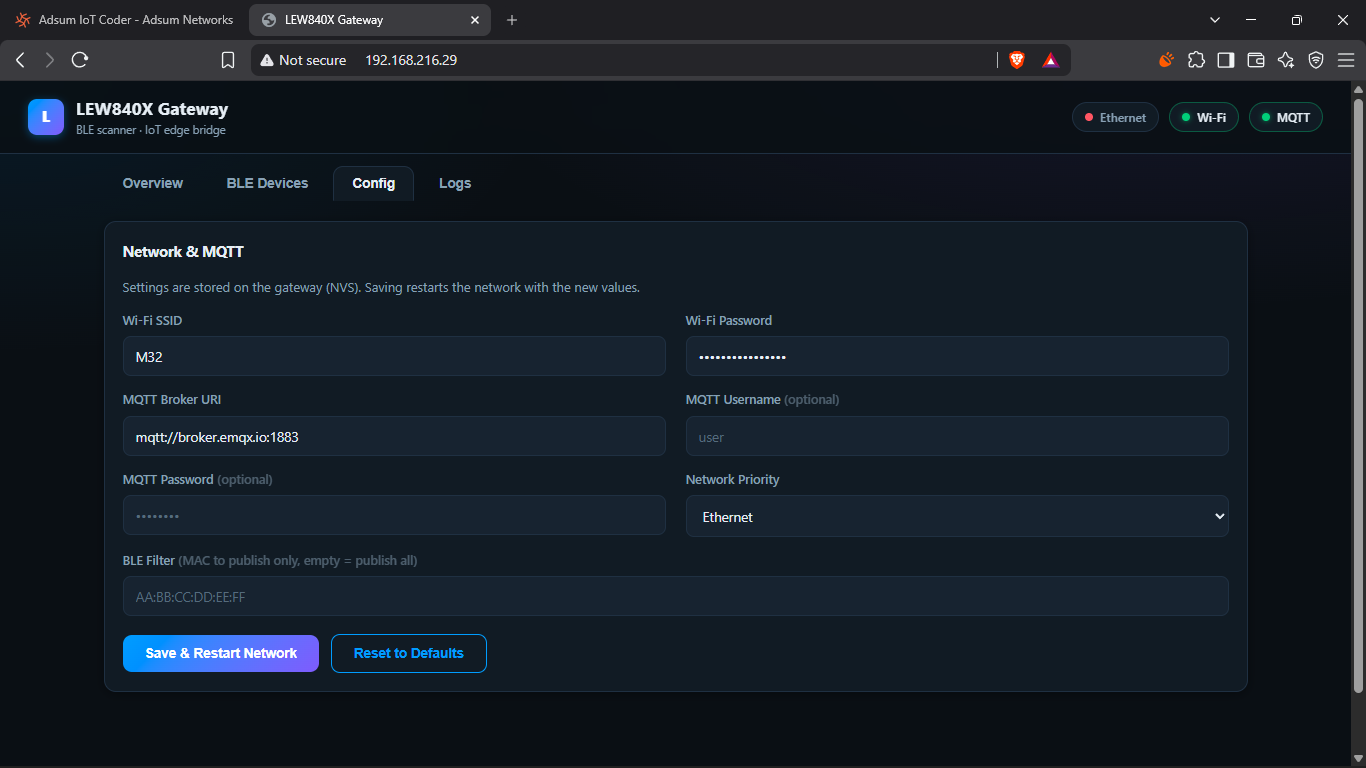The height and width of the screenshot is (768, 1366).
Task: Click the BLE Filter MAC field
Action: pyautogui.click(x=675, y=596)
